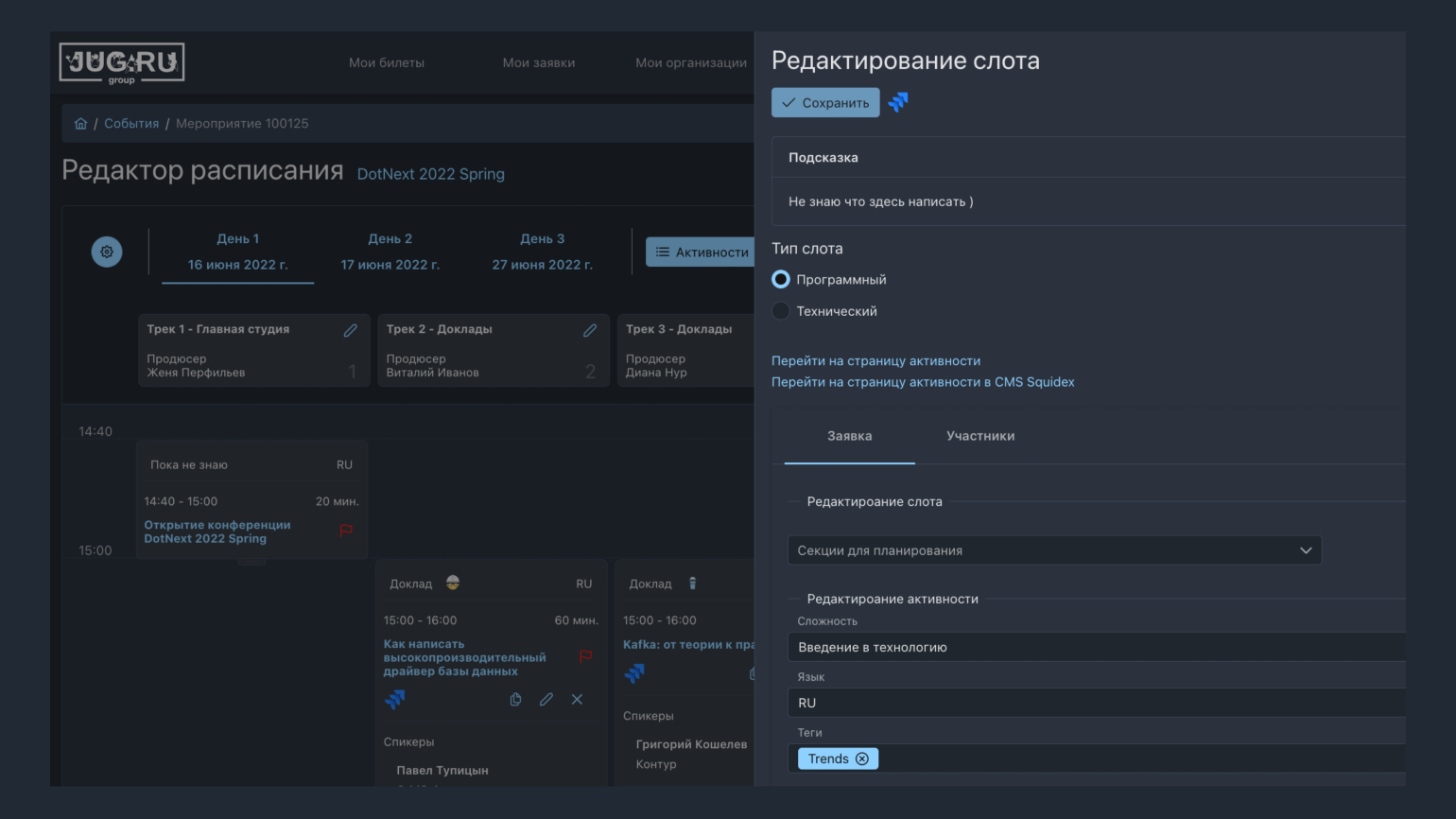Screen dimensions: 1456x819
Task: Click red flag on Как написать talk
Action: click(585, 656)
